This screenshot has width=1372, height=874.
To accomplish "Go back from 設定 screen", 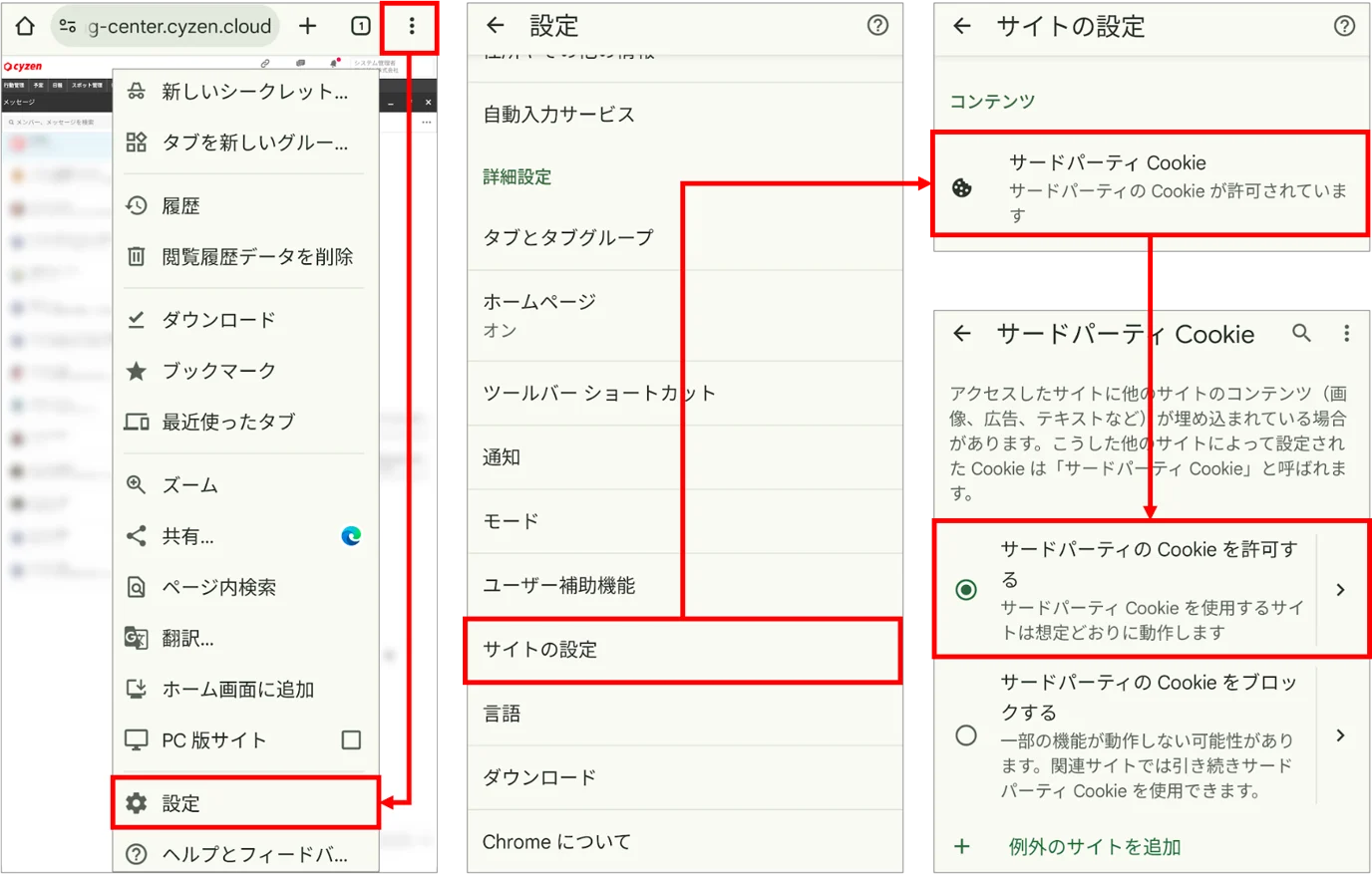I will [x=496, y=26].
